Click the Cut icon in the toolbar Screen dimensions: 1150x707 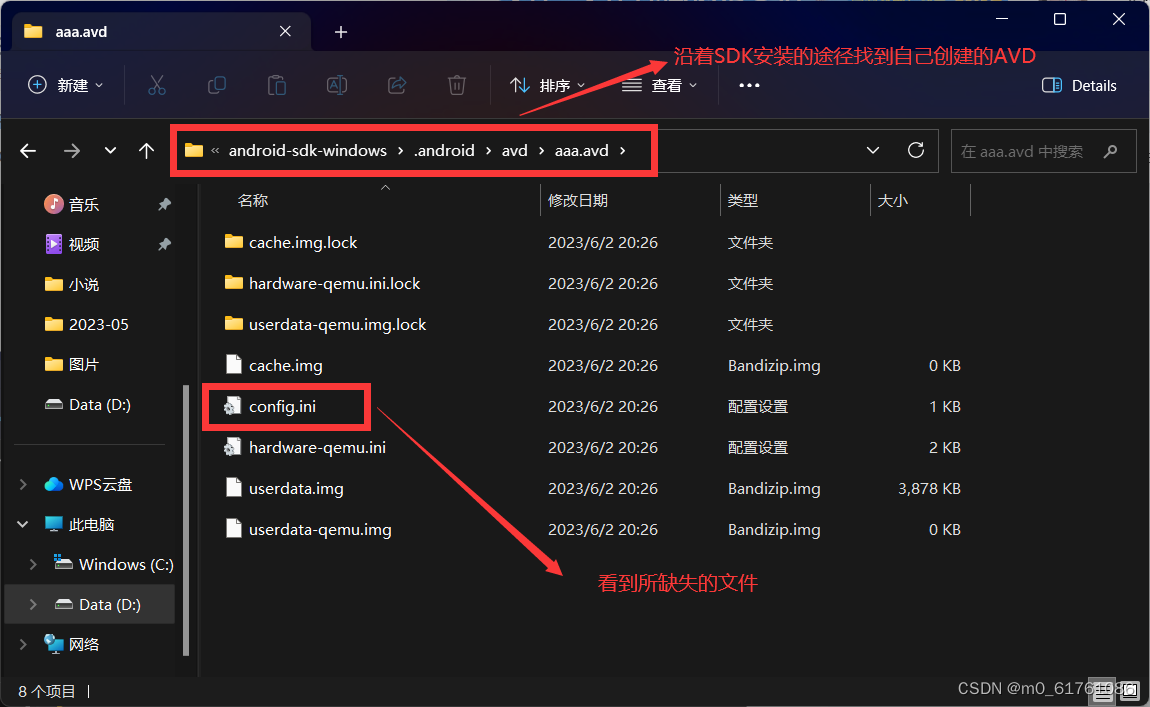[157, 85]
